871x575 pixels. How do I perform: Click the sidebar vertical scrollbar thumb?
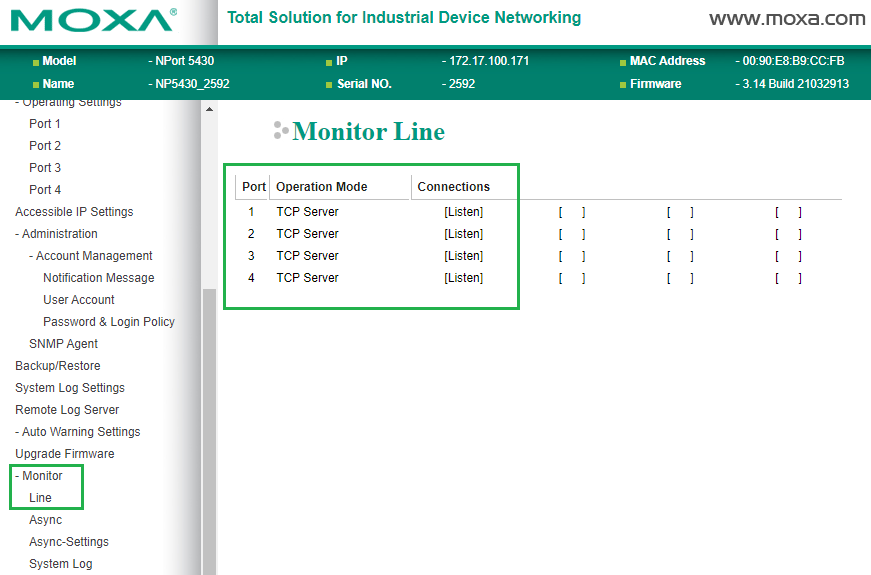pos(209,430)
